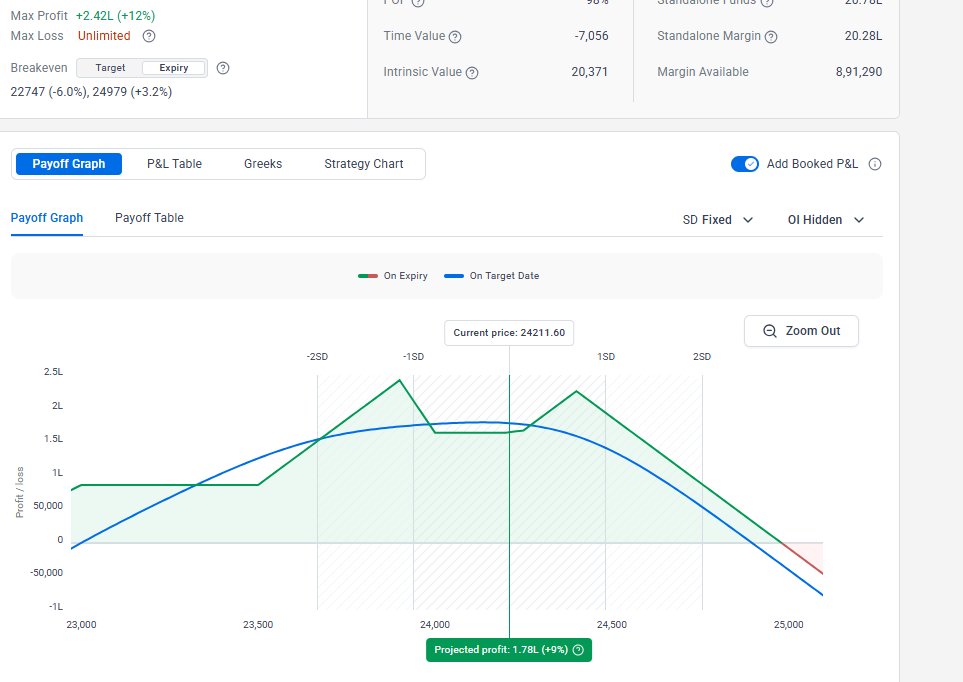Click Zoom Out button
This screenshot has height=682, width=963.
[x=801, y=331]
